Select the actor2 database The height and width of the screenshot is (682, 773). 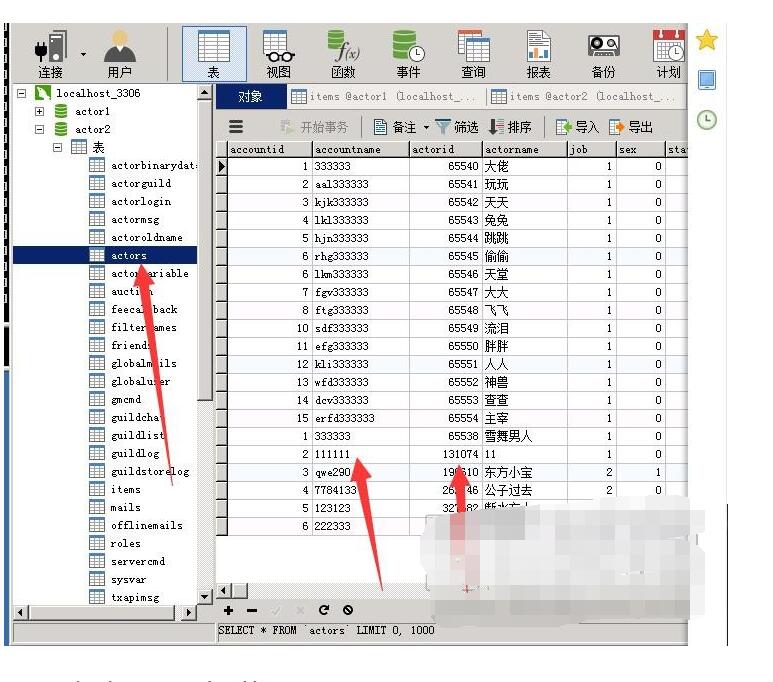tap(92, 129)
